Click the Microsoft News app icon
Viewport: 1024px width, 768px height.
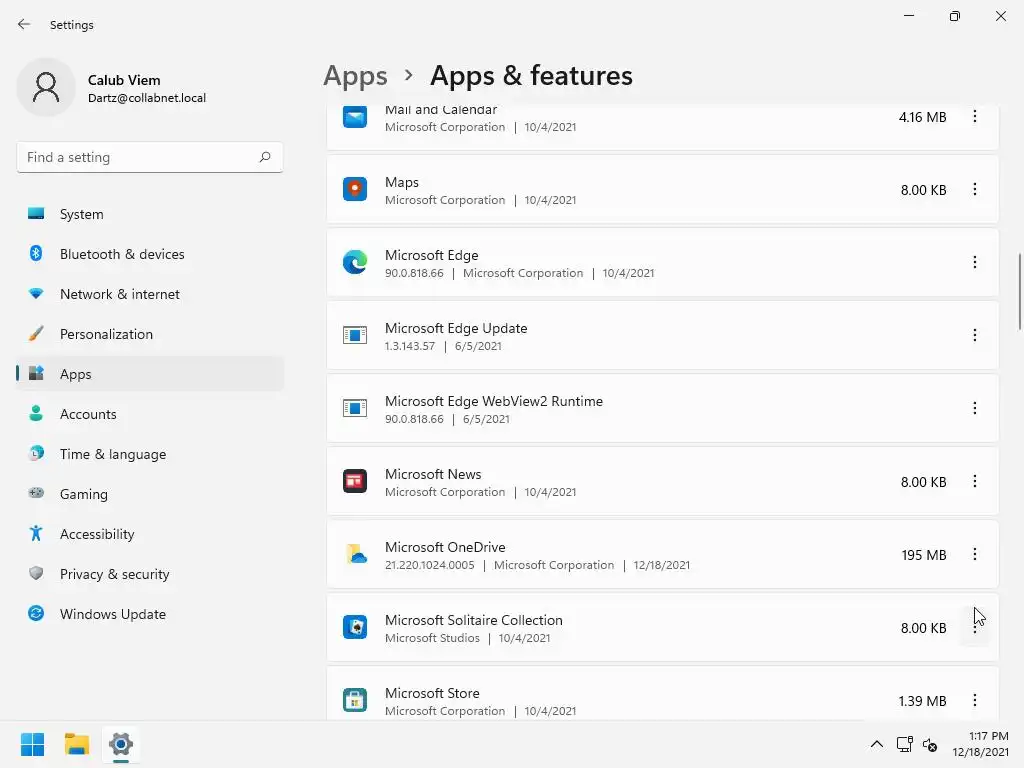pyautogui.click(x=355, y=482)
